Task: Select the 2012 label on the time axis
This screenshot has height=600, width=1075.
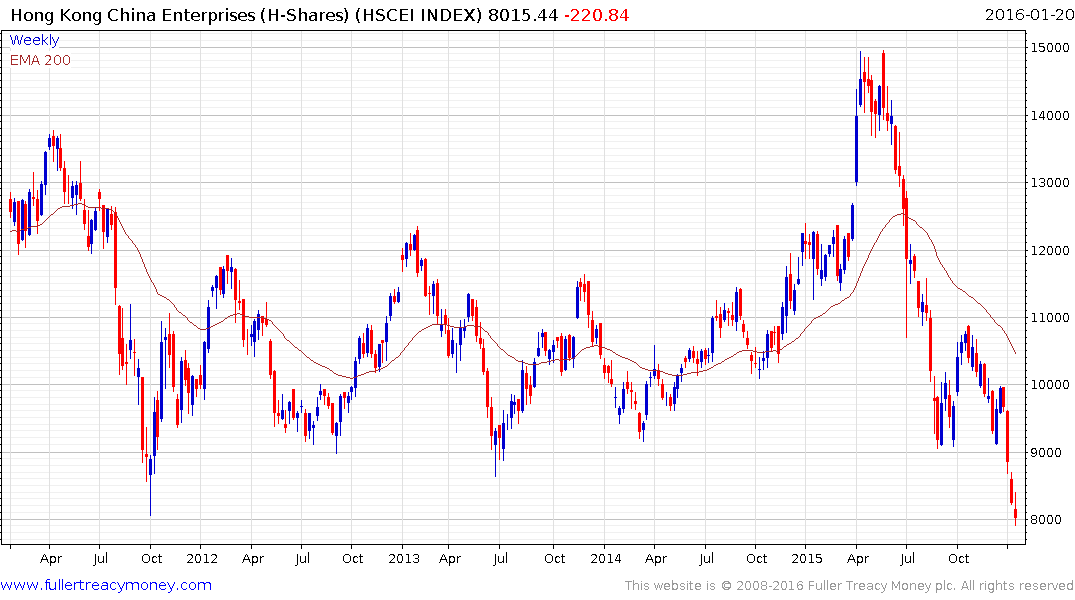Action: [x=201, y=558]
